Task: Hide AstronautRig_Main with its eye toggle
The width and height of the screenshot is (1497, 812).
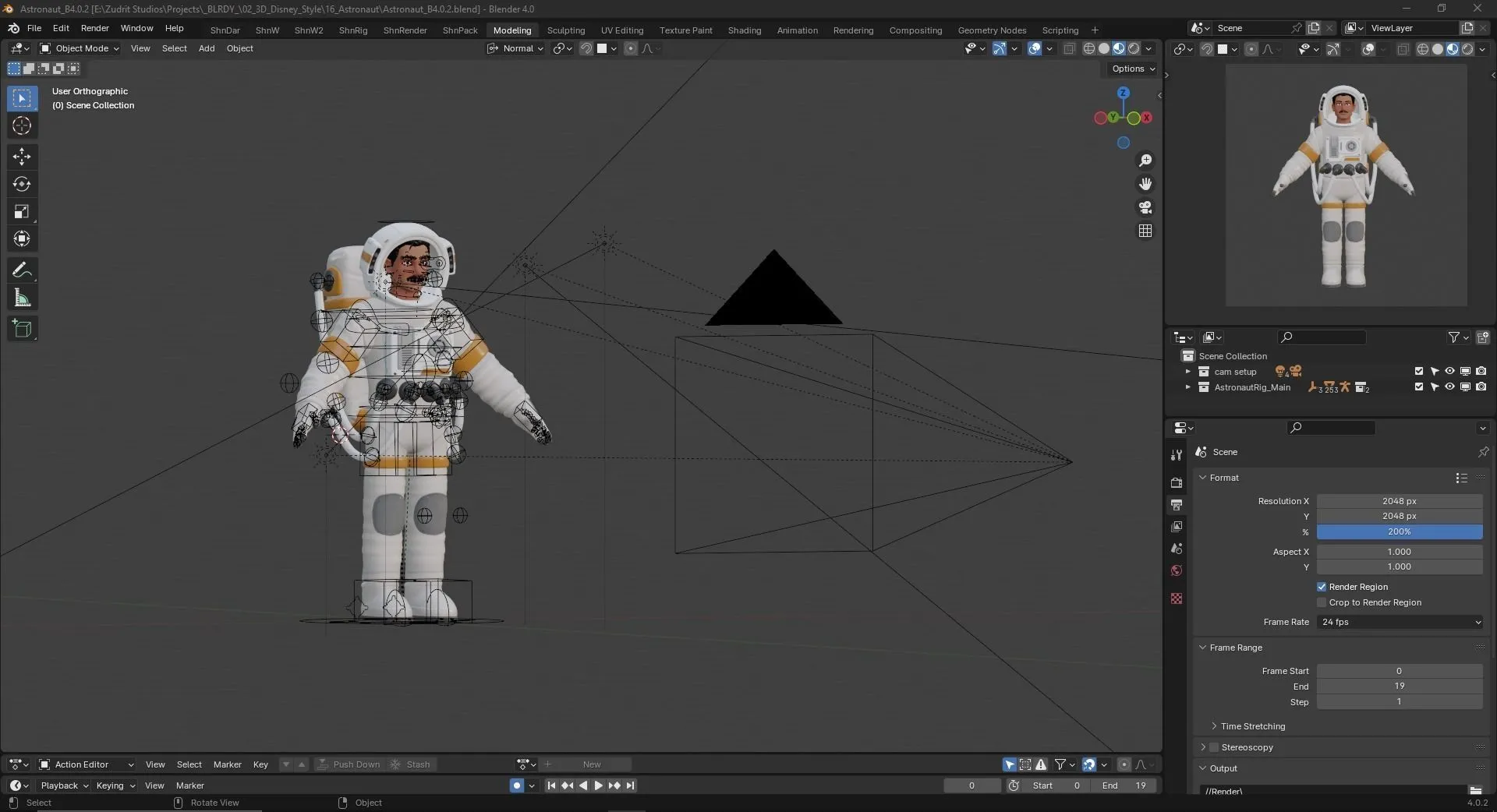Action: coord(1449,387)
